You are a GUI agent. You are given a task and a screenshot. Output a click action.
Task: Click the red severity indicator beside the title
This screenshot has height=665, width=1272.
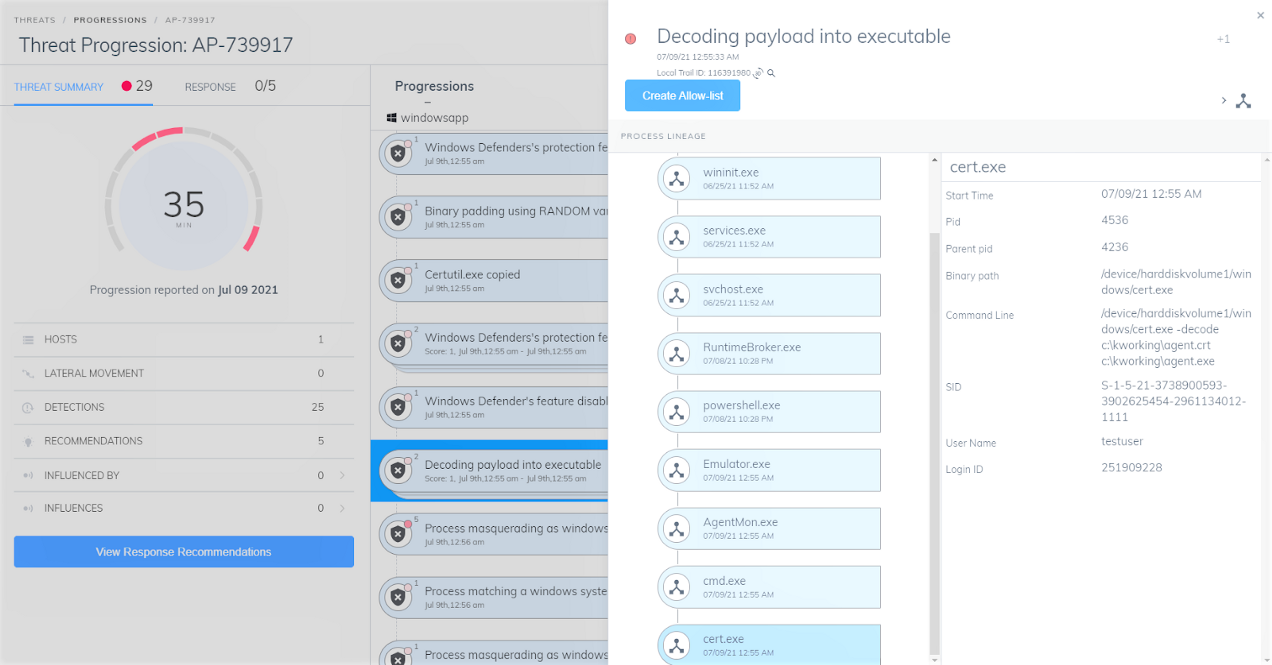click(x=630, y=39)
